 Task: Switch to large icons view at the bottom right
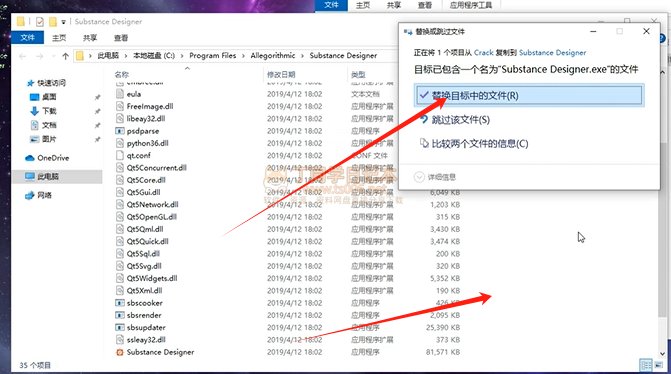(x=659, y=365)
